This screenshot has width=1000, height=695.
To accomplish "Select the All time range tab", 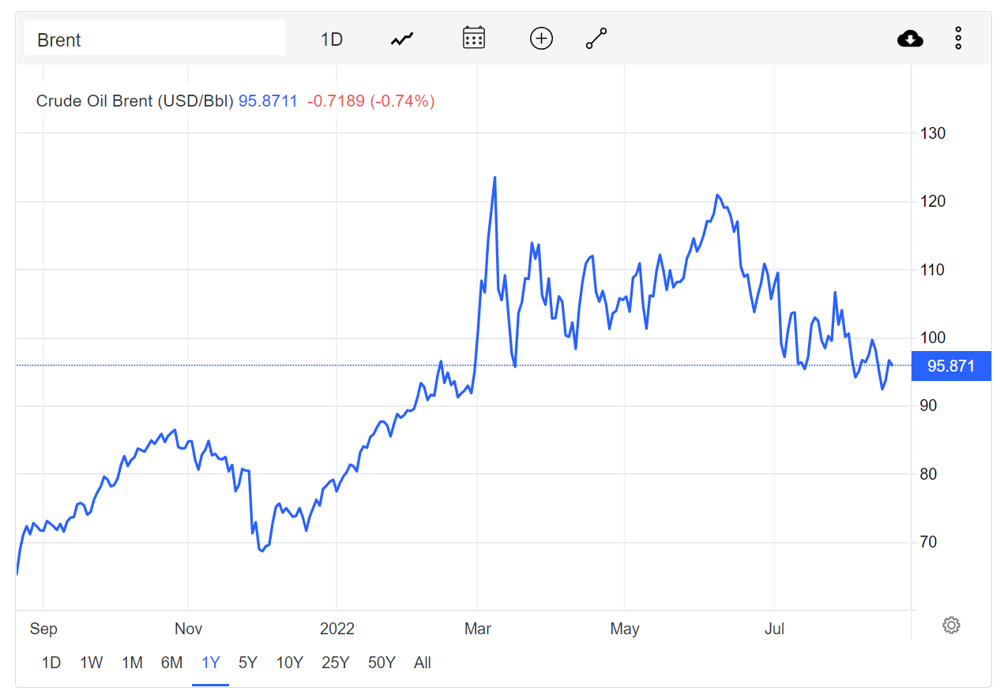I will click(422, 662).
